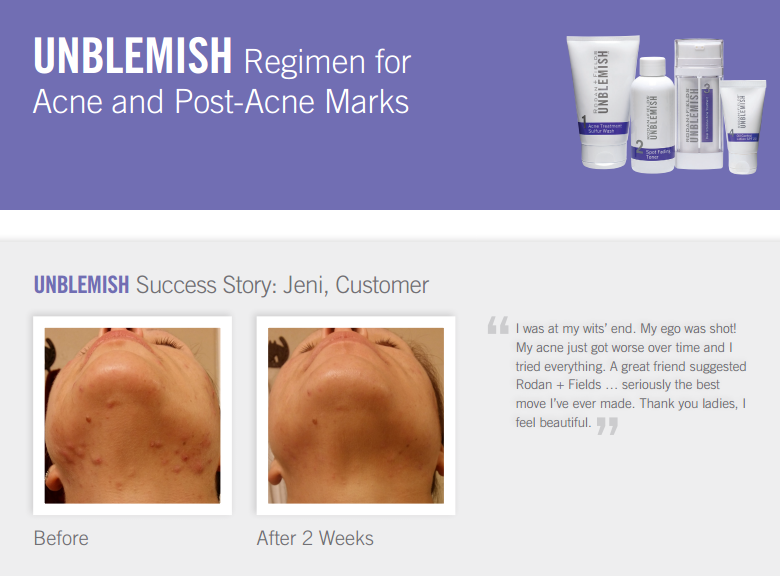Click the After 2 Weeks caption
Viewport: 780px width, 576px height.
tap(315, 538)
